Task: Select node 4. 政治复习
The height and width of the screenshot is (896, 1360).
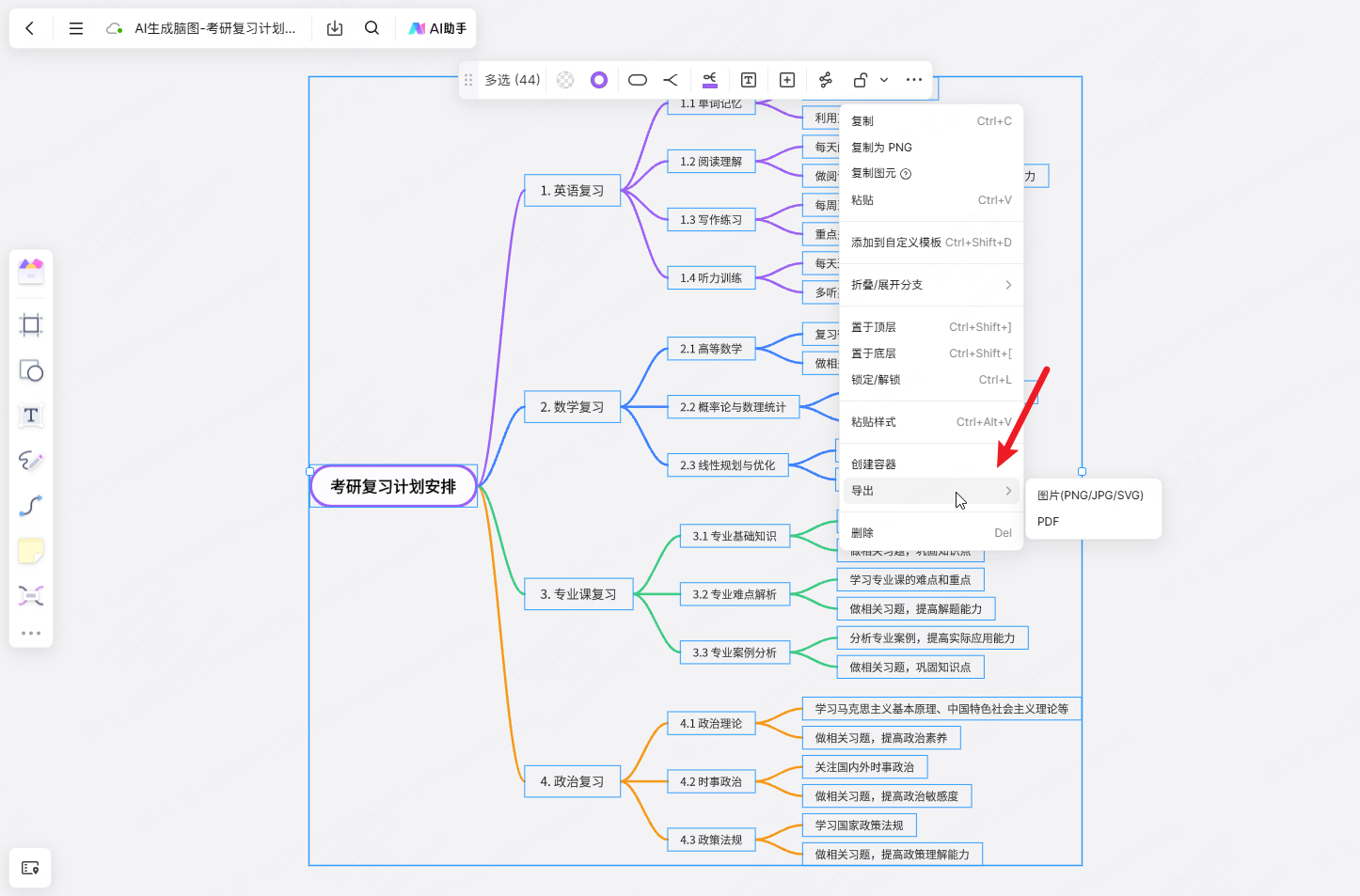Action: click(572, 781)
